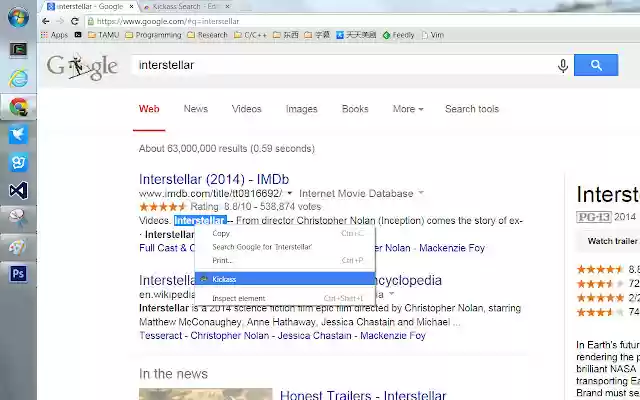The height and width of the screenshot is (400, 640).
Task: Click 'About 63,000,000 results' text
Action: coord(227,149)
